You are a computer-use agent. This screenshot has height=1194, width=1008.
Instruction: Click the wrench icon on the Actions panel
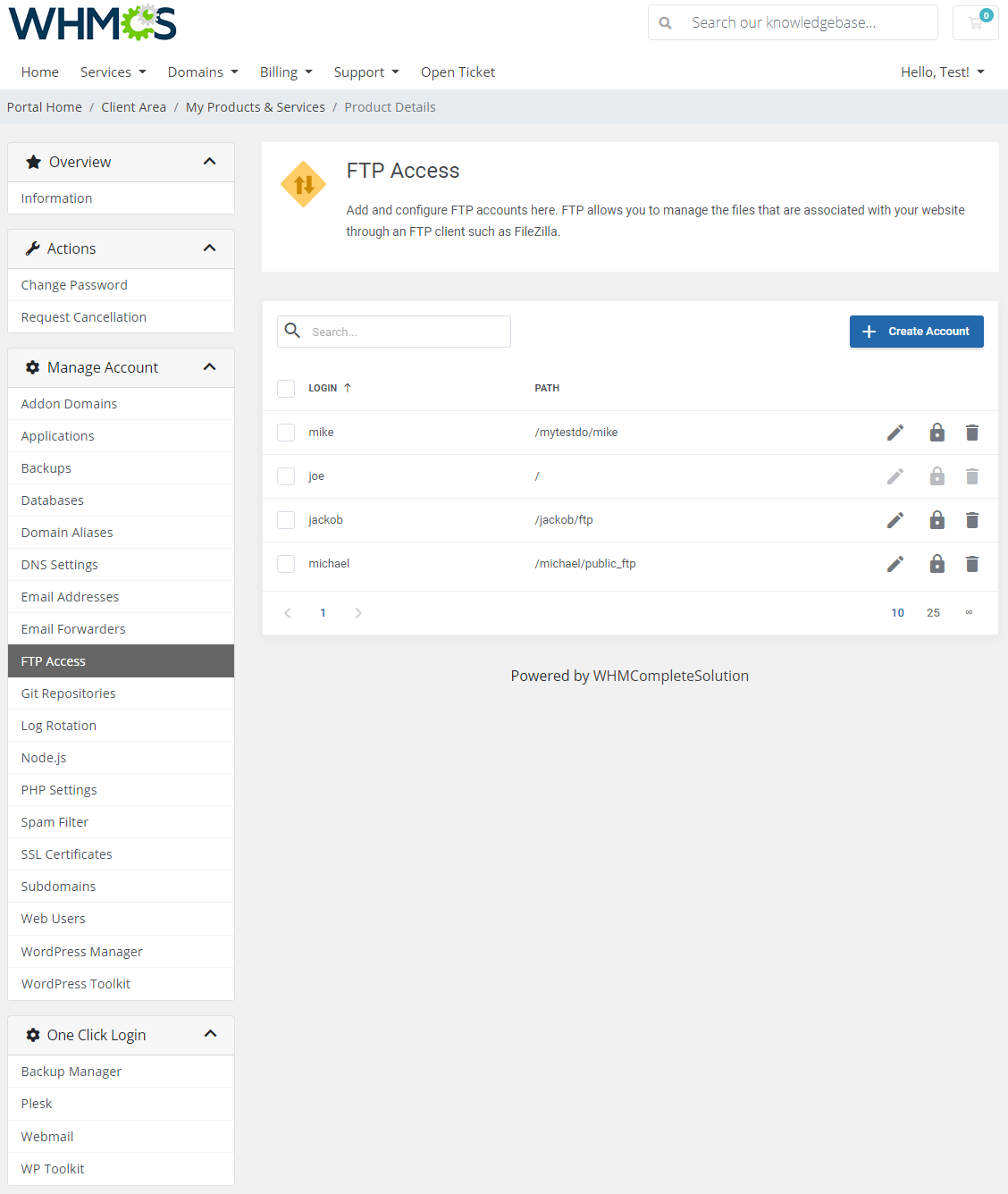[32, 248]
